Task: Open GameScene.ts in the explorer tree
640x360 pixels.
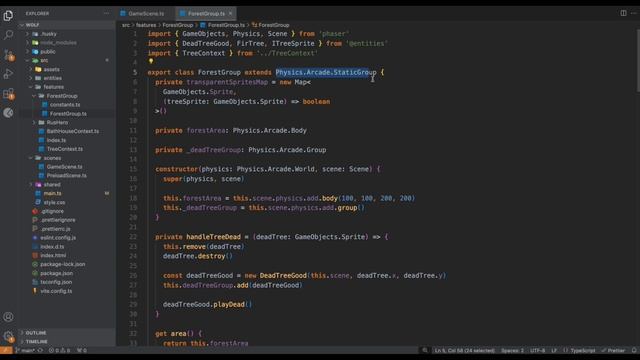Action: [x=67, y=167]
